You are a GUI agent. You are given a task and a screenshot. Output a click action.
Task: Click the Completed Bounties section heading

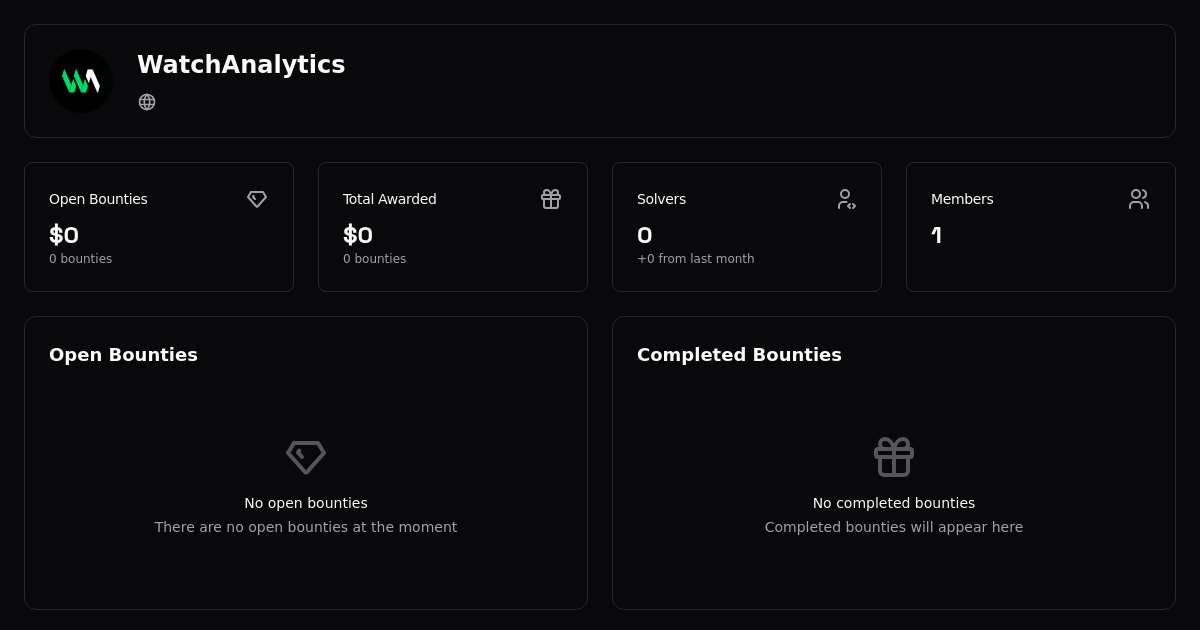[739, 355]
